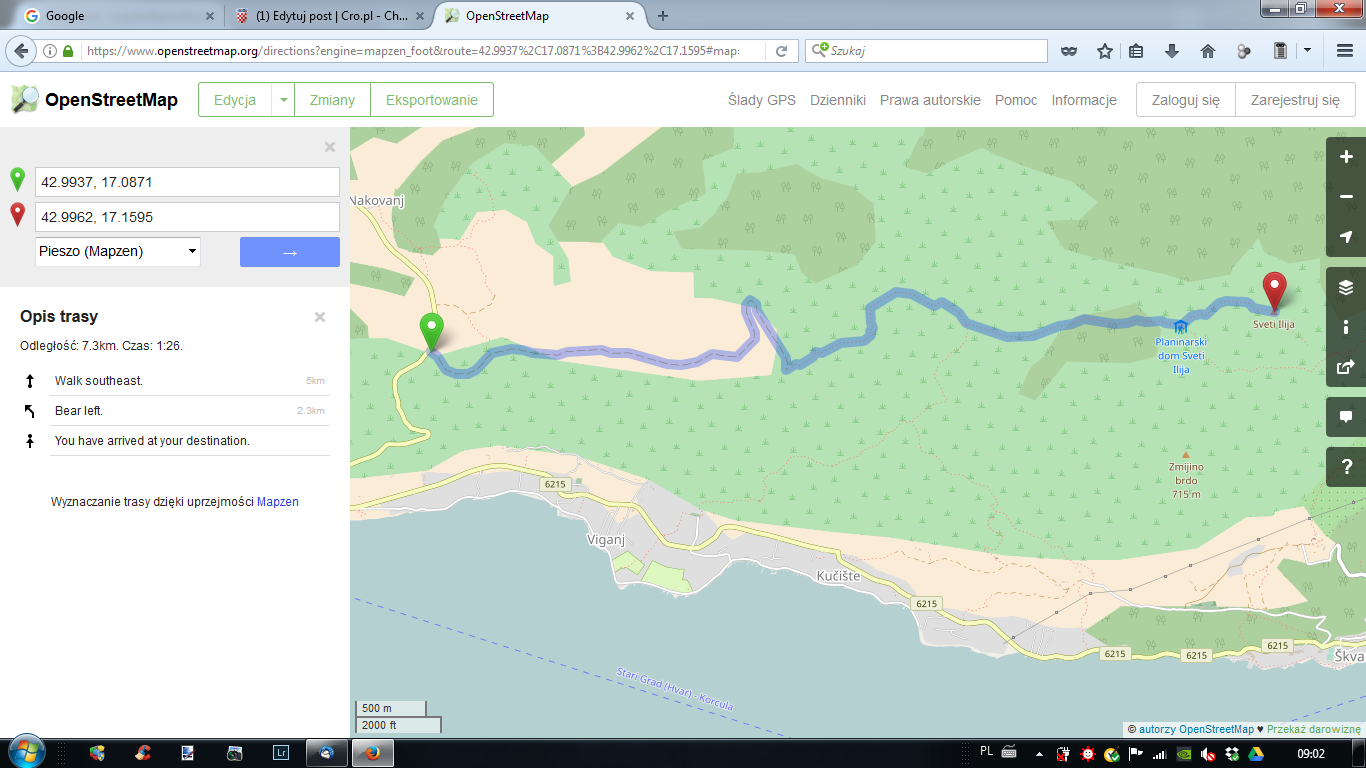Open the Pieszo (Mapzen) routing dropdown
The width and height of the screenshot is (1366, 768).
click(118, 252)
